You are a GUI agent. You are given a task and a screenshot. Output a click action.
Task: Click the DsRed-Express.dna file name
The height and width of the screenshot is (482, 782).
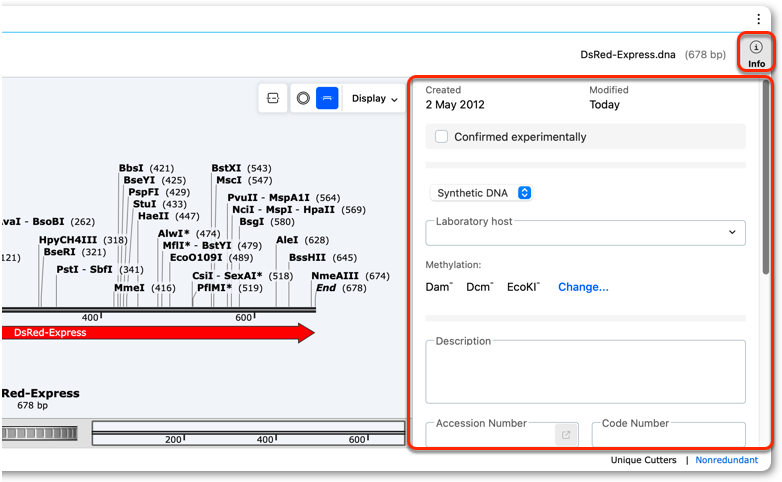tap(627, 54)
